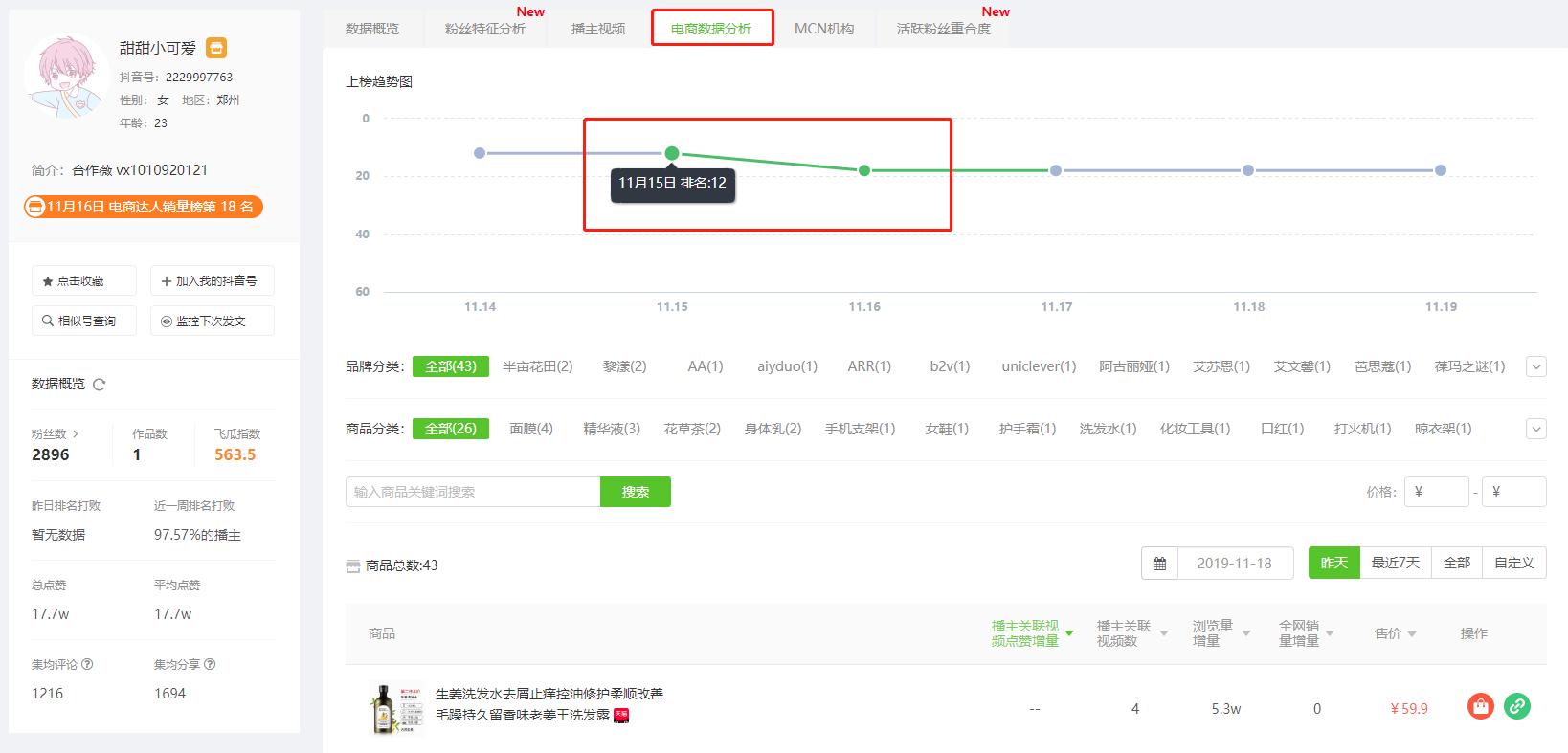Focus the maximum price field
The image size is (1568, 753).
1514,492
